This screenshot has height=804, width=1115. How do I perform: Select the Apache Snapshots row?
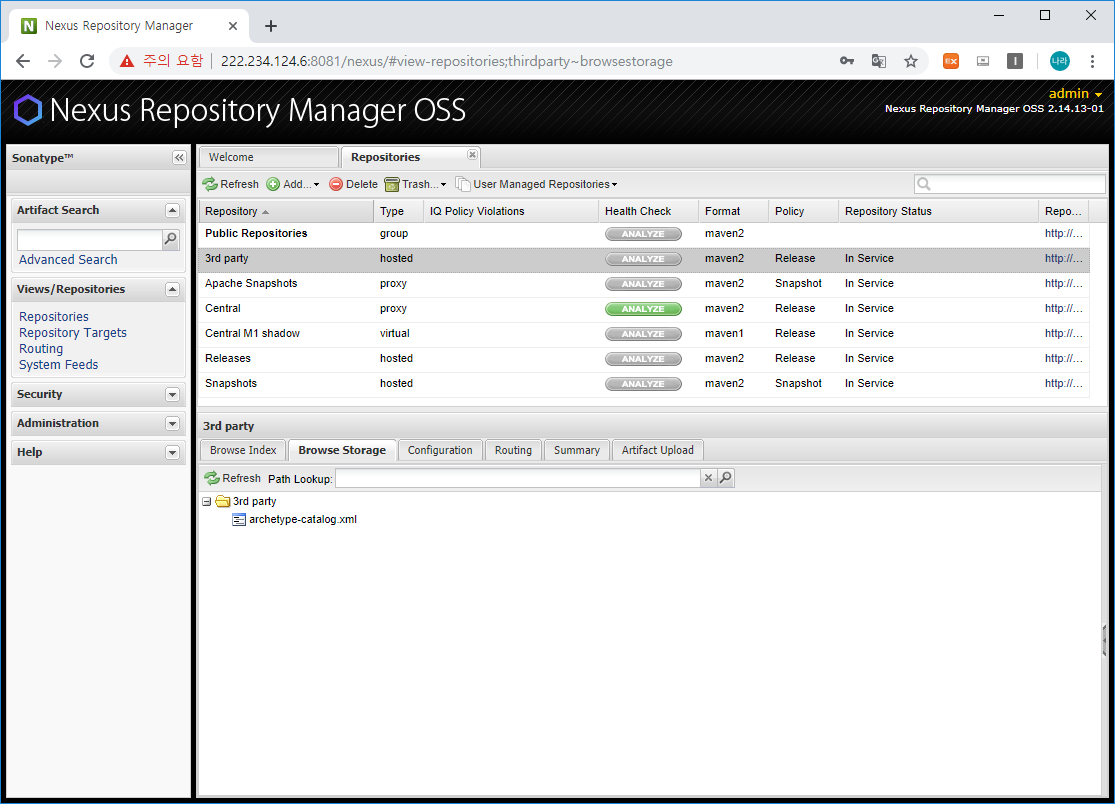(644, 284)
